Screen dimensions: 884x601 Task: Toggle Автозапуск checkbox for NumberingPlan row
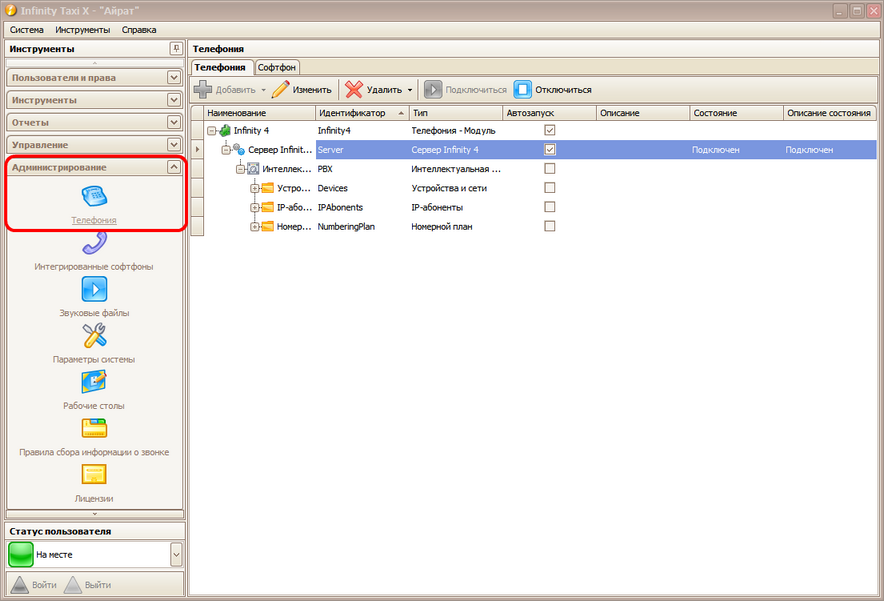[x=550, y=226]
